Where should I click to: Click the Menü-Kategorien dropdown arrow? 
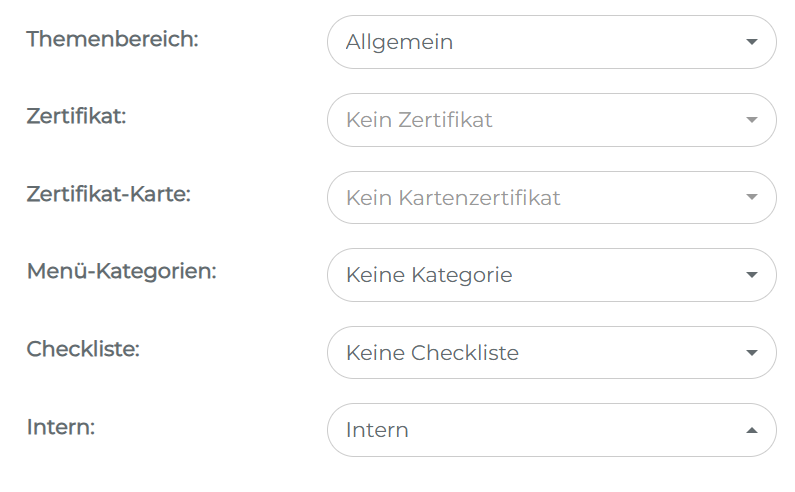[752, 275]
